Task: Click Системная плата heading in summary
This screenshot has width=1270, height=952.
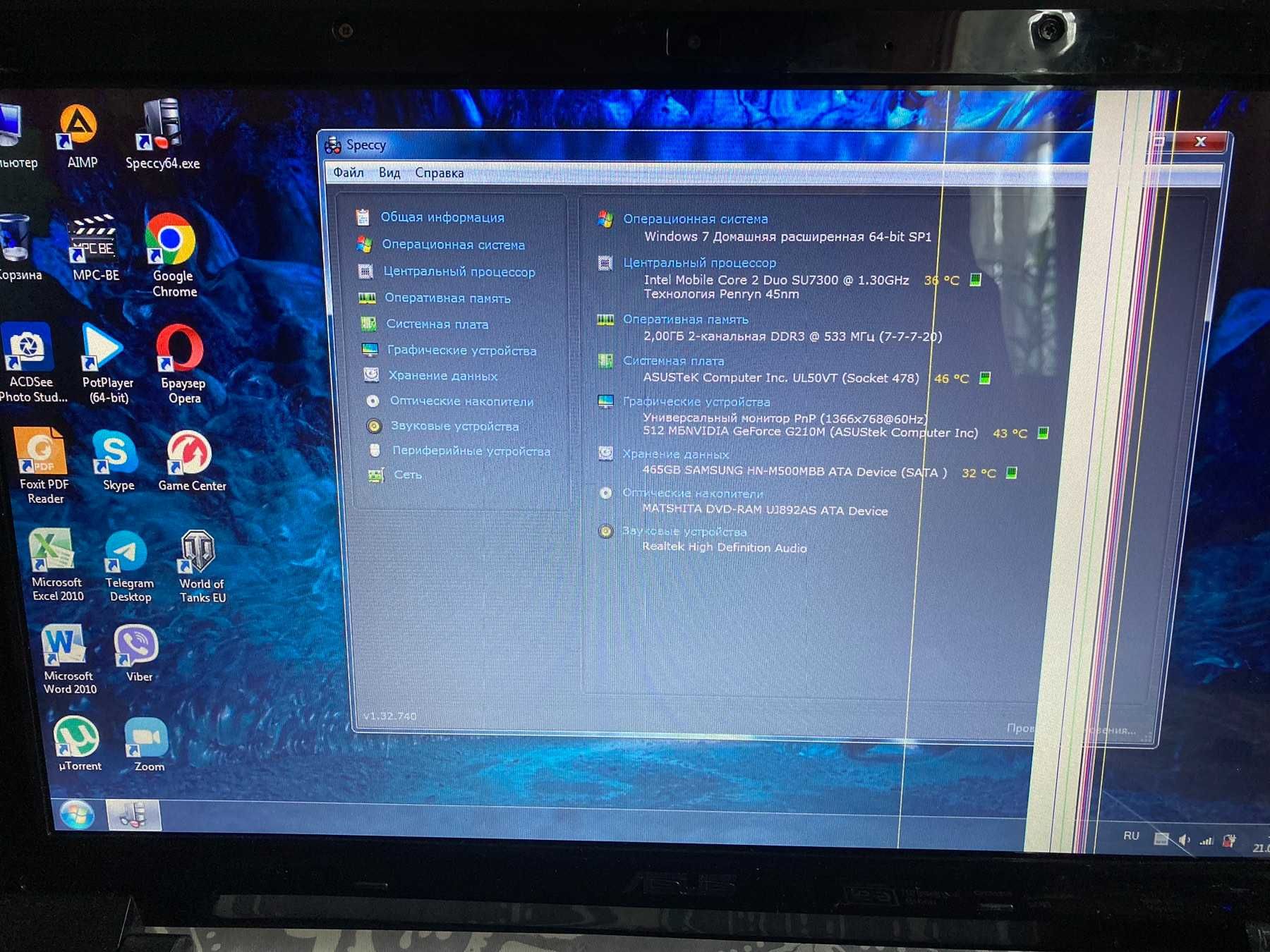Action: click(x=673, y=360)
